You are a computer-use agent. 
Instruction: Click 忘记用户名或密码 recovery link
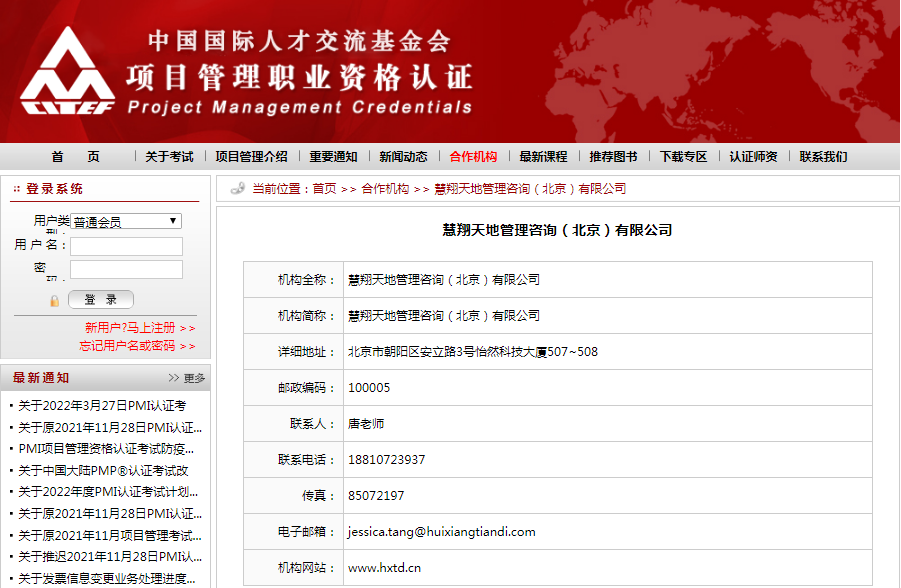(137, 345)
